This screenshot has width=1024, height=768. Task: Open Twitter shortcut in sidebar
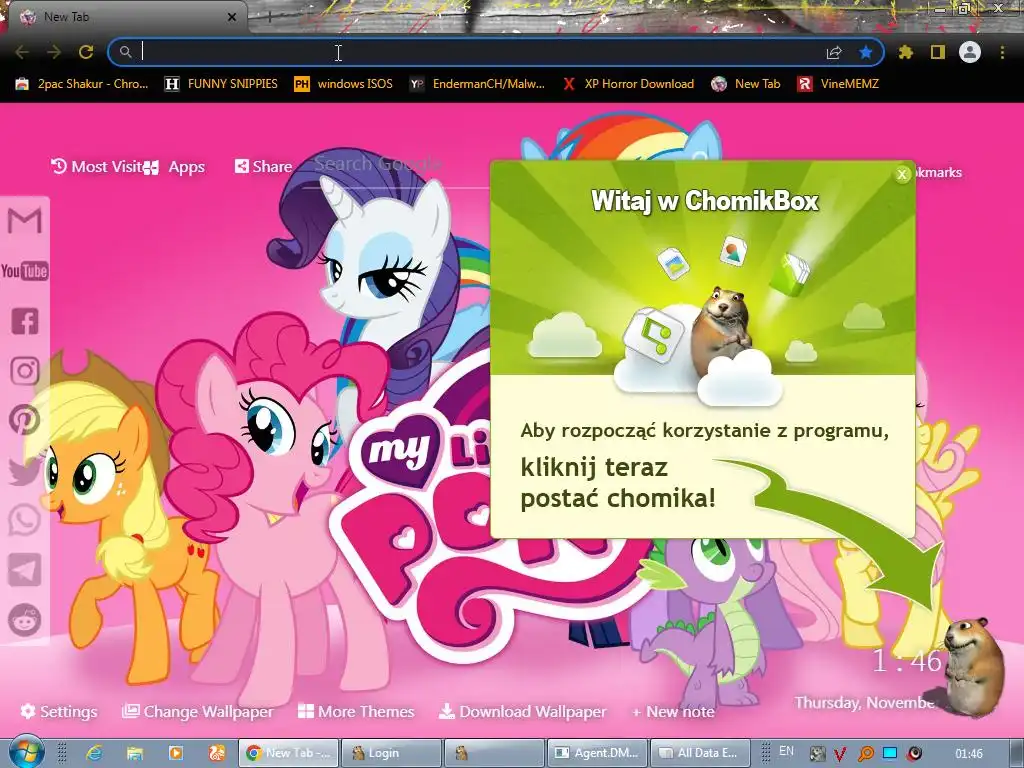25,470
